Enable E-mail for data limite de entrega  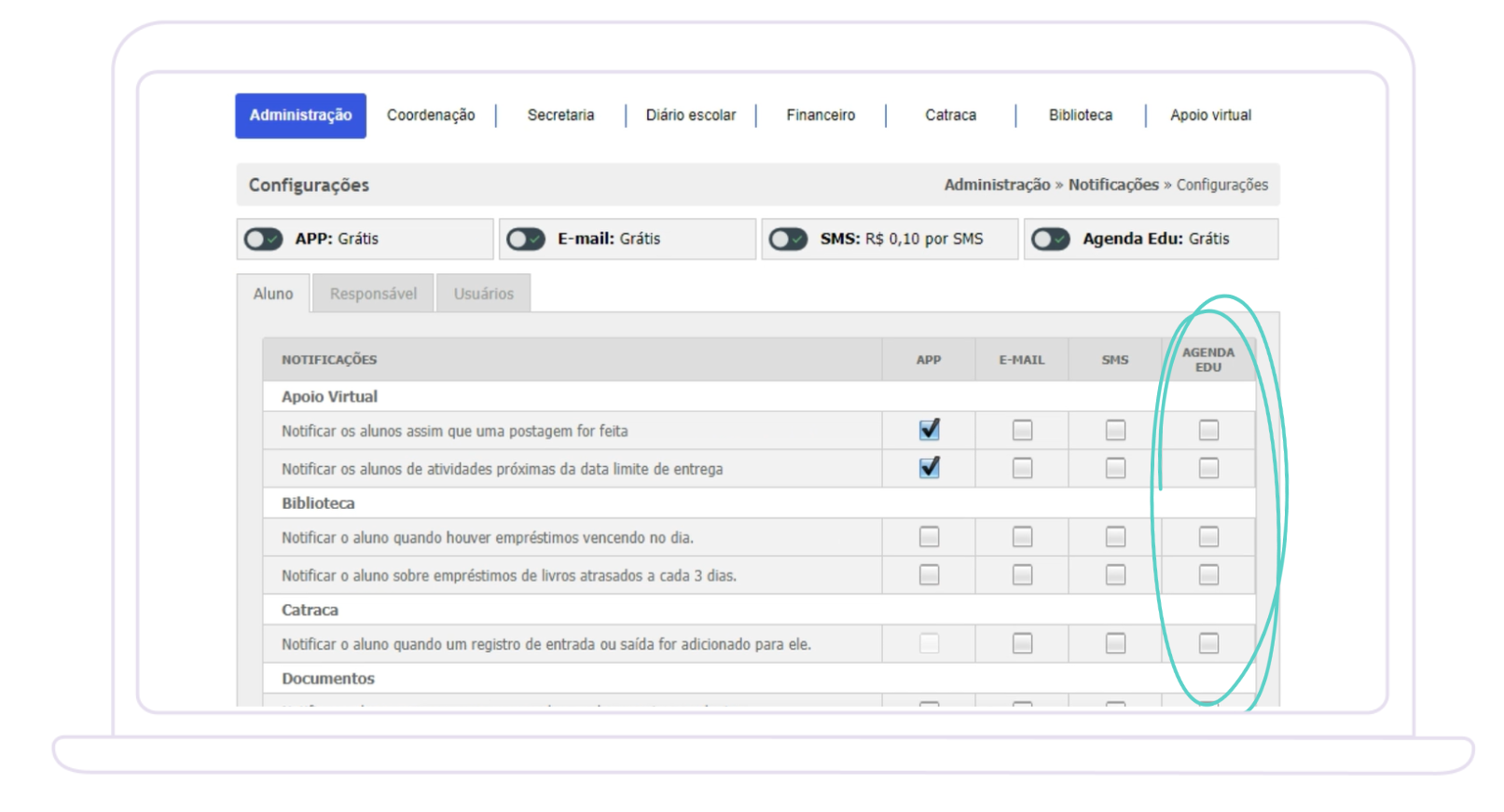click(1022, 468)
